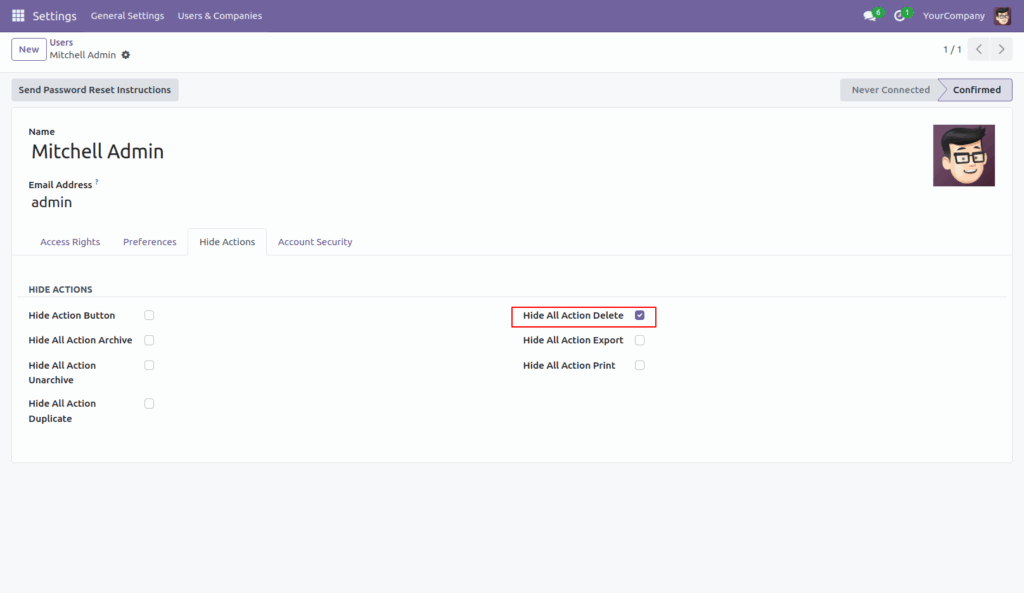The width and height of the screenshot is (1024, 593).
Task: Enable Hide All Action Print
Action: (639, 364)
